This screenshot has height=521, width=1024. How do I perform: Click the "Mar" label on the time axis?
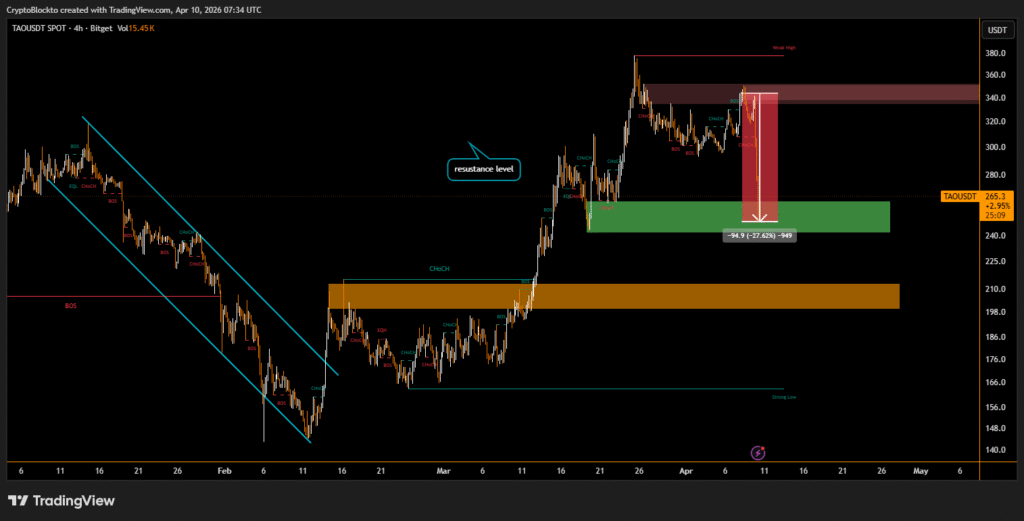coord(443,469)
